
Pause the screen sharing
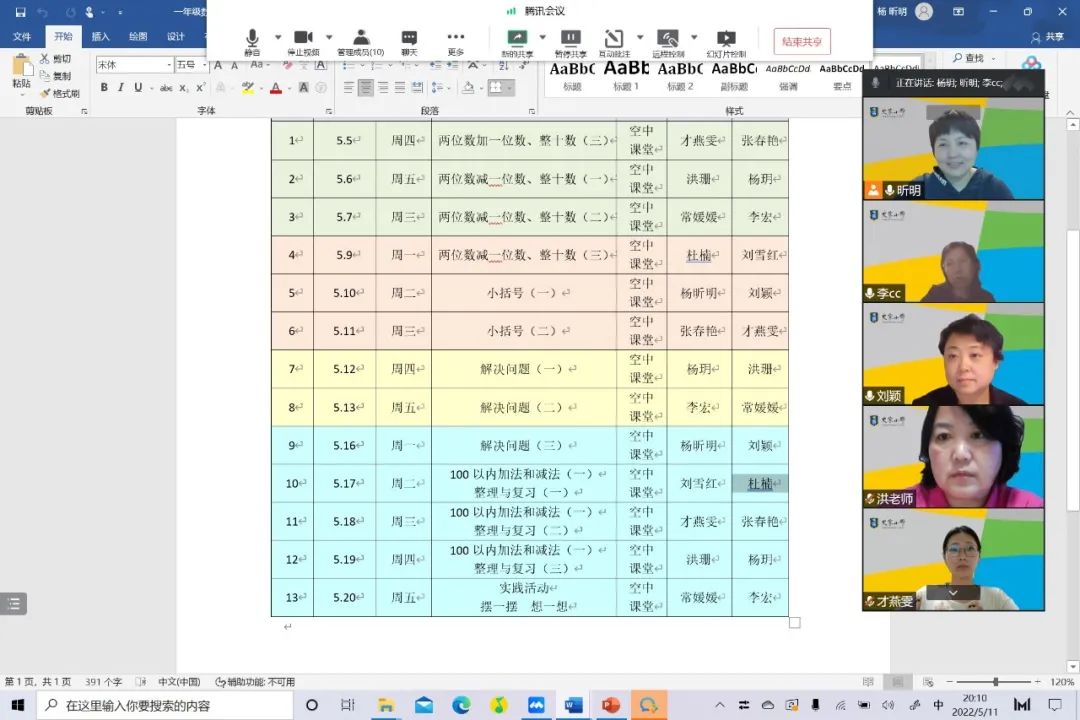[x=569, y=41]
